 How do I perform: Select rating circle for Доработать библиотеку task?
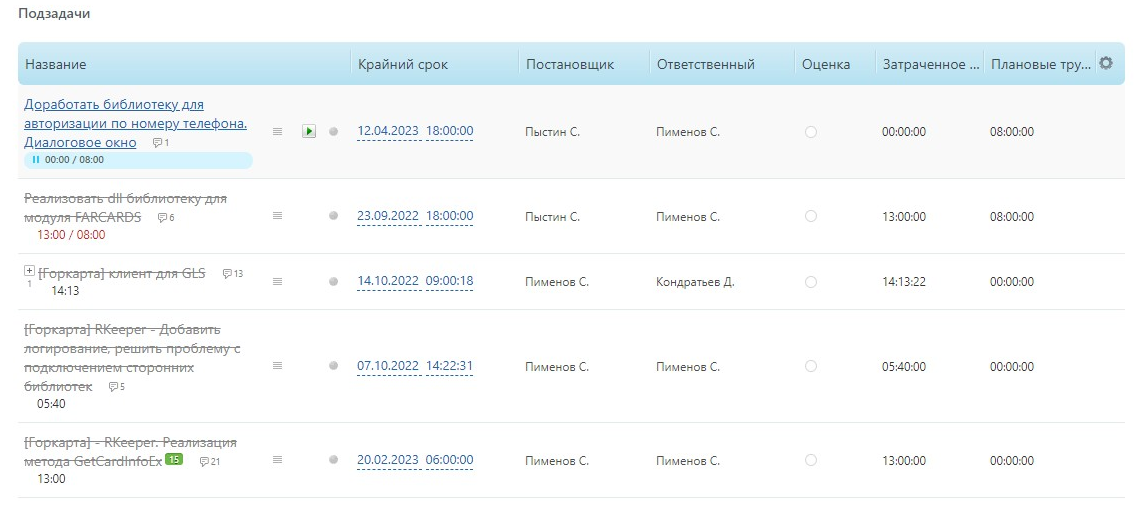(x=811, y=132)
